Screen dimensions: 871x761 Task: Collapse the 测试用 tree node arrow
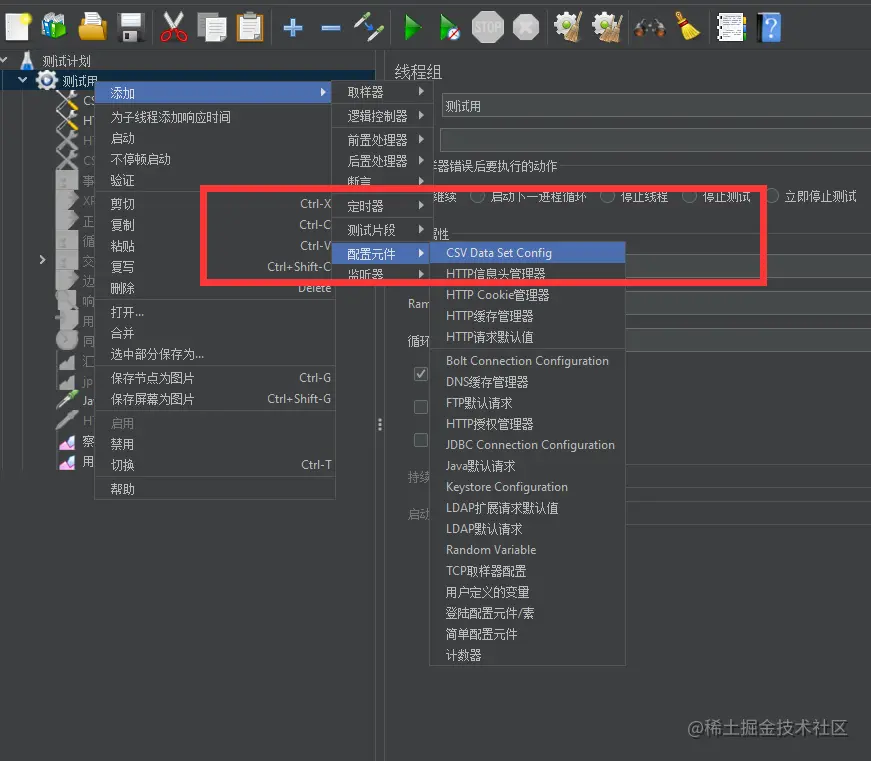tap(23, 80)
